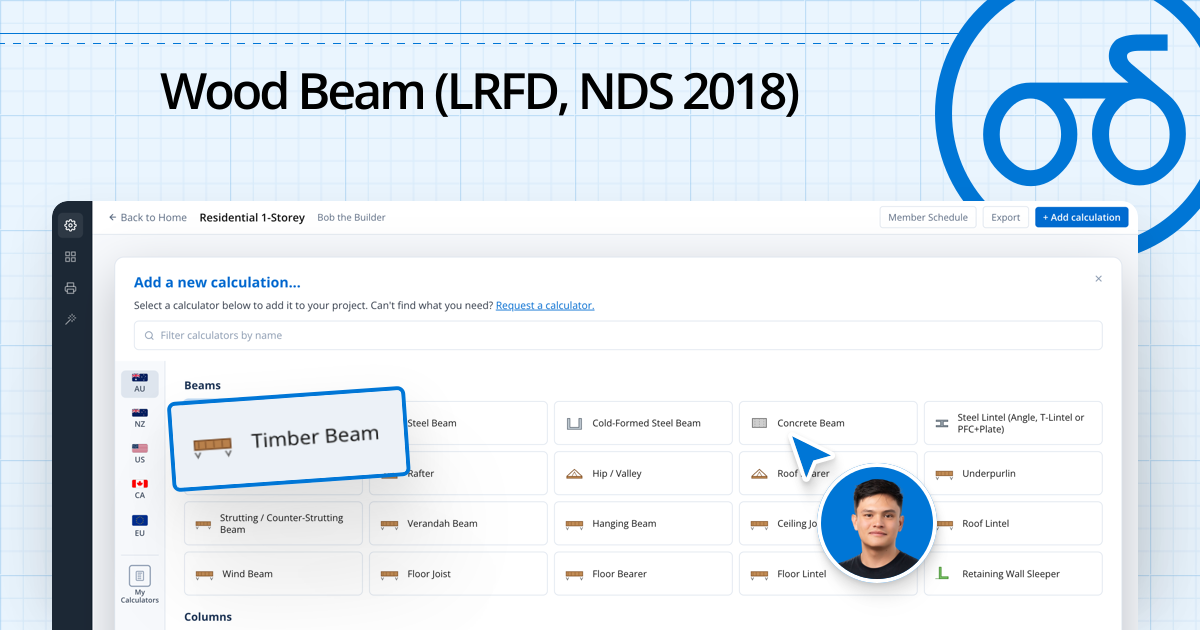
Task: Click the Export button
Action: tap(1005, 217)
